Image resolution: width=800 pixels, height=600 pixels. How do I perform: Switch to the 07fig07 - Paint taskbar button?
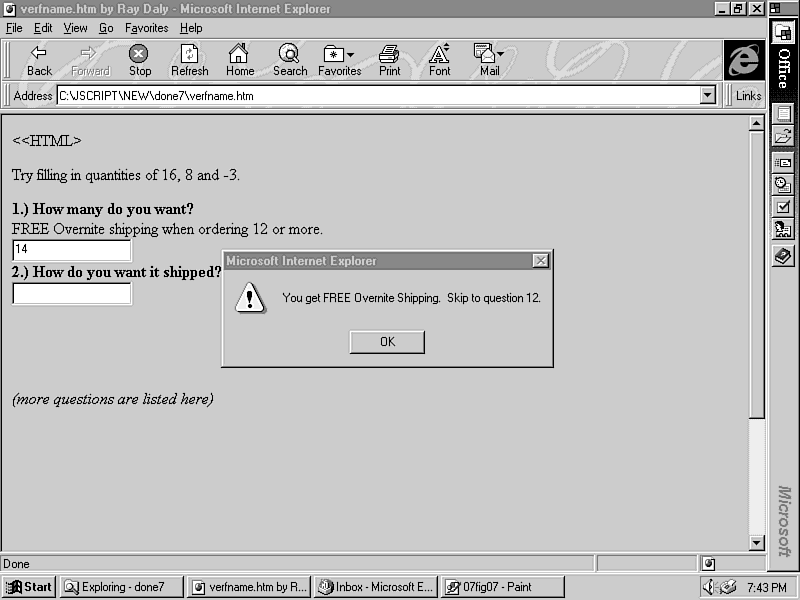click(x=503, y=587)
